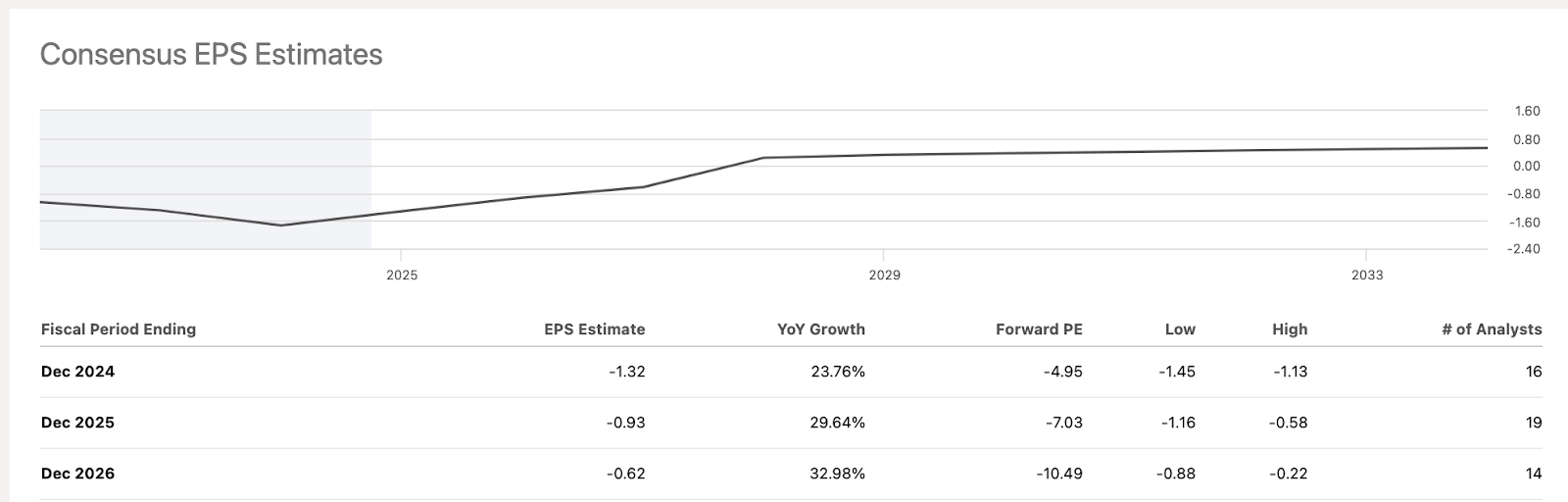This screenshot has width=1568, height=502.
Task: Click the High column header
Action: 1290,329
